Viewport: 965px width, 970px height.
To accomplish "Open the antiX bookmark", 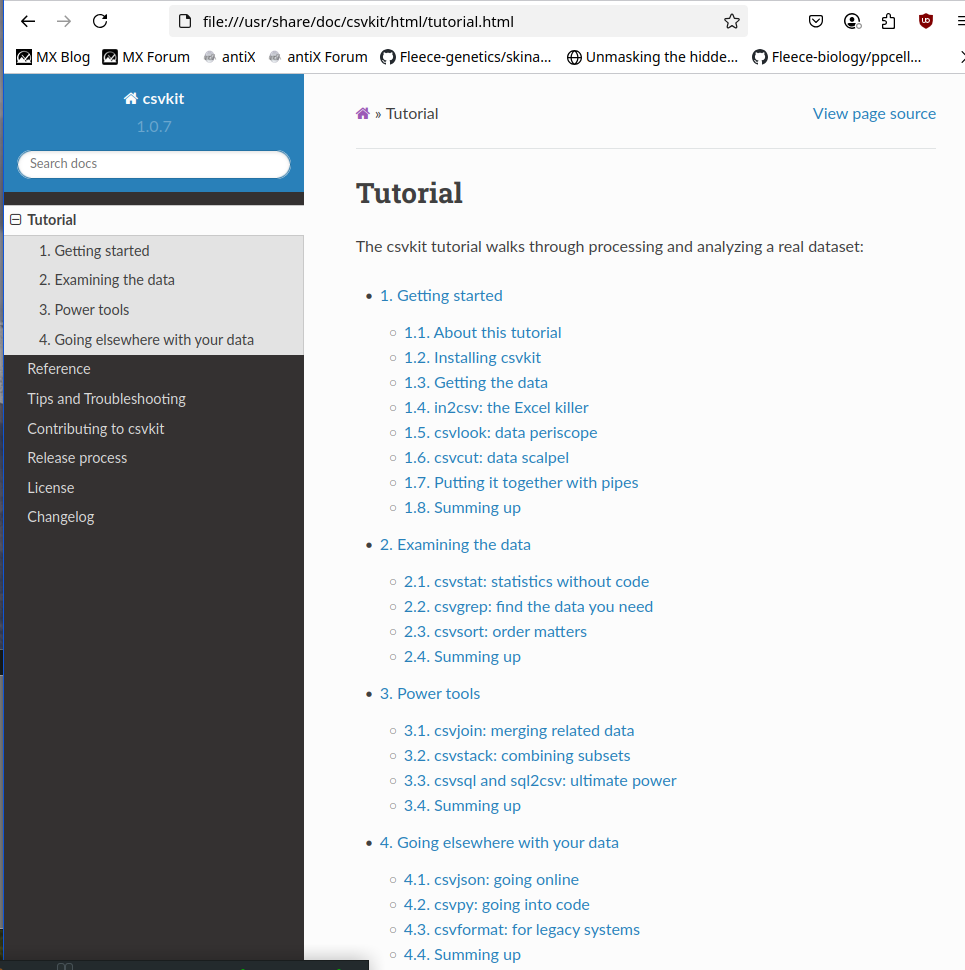I will [x=229, y=57].
